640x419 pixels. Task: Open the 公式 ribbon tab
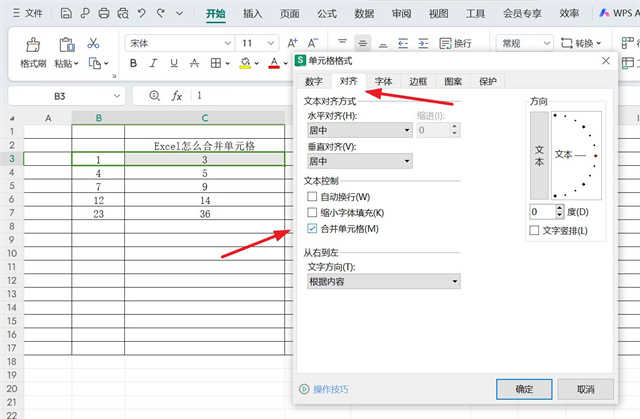point(327,13)
